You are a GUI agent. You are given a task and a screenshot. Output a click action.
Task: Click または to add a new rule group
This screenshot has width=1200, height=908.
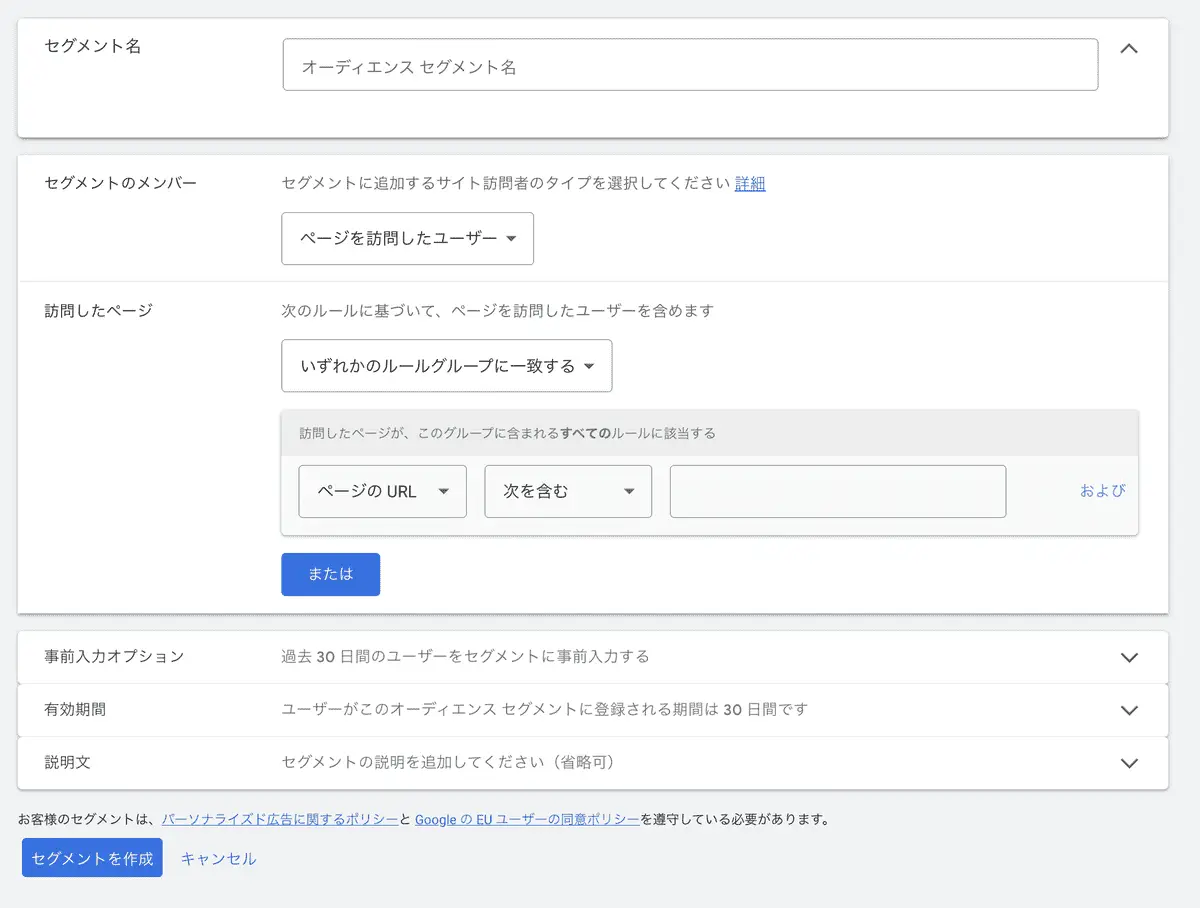click(x=330, y=574)
